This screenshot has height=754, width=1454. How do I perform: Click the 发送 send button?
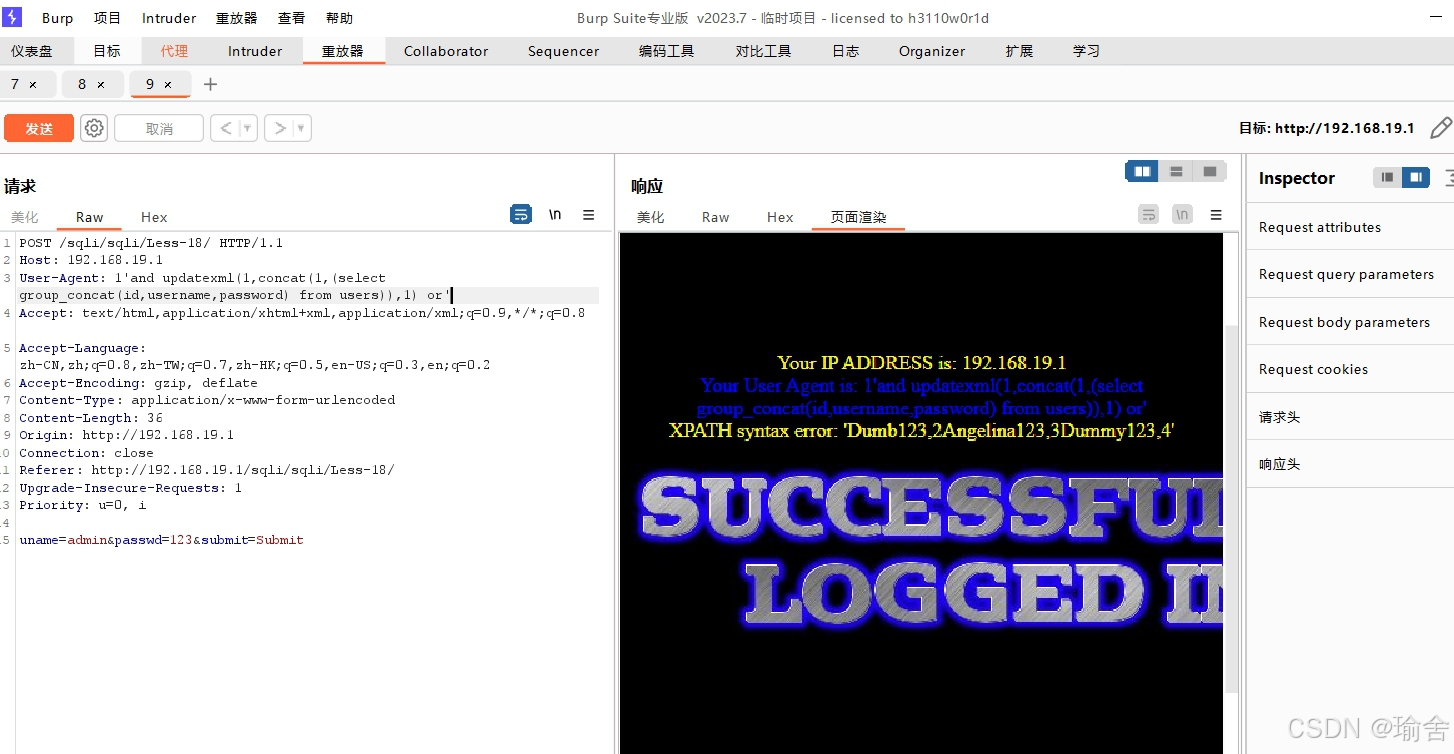(x=39, y=128)
